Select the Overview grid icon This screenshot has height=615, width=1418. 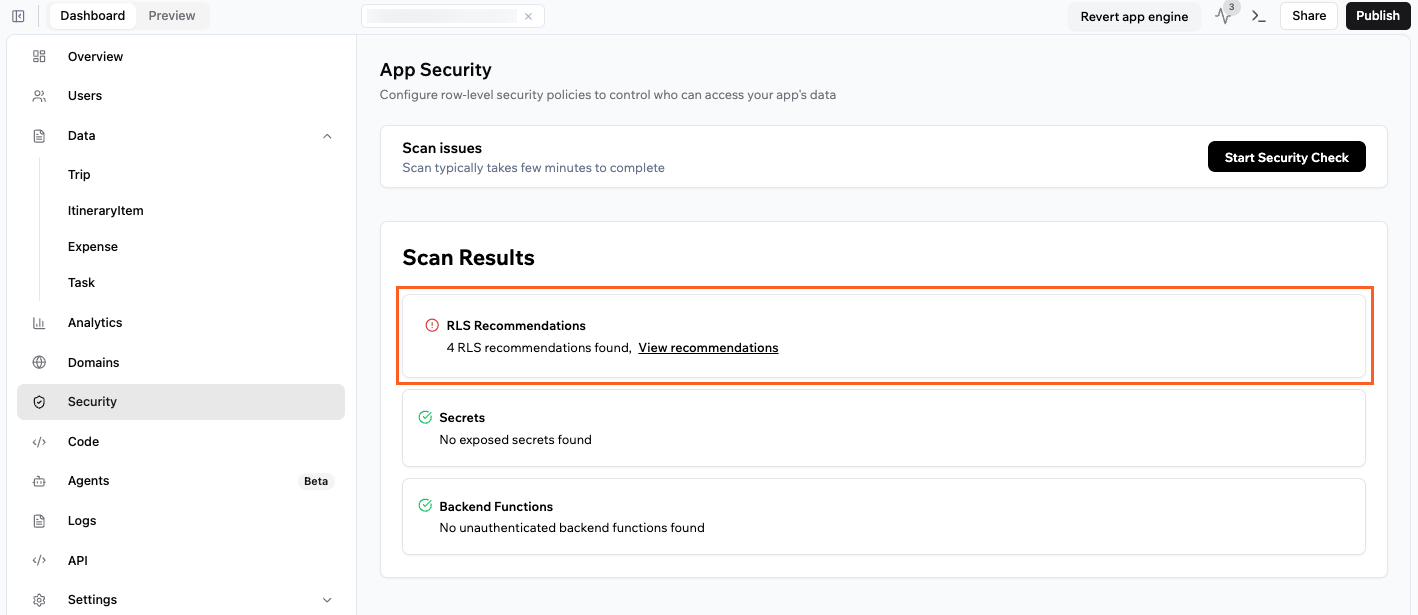tap(39, 56)
